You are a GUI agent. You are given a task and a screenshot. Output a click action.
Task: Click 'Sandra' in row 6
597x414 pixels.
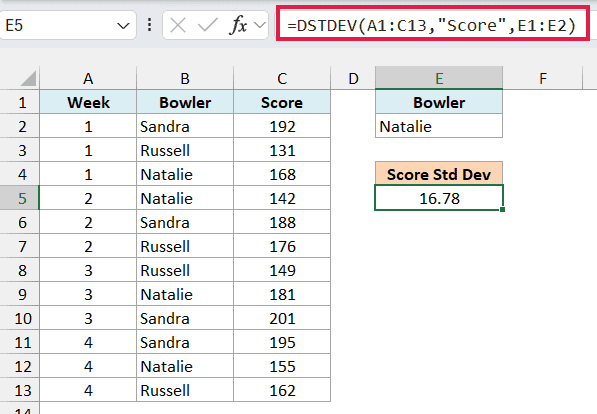(x=185, y=222)
